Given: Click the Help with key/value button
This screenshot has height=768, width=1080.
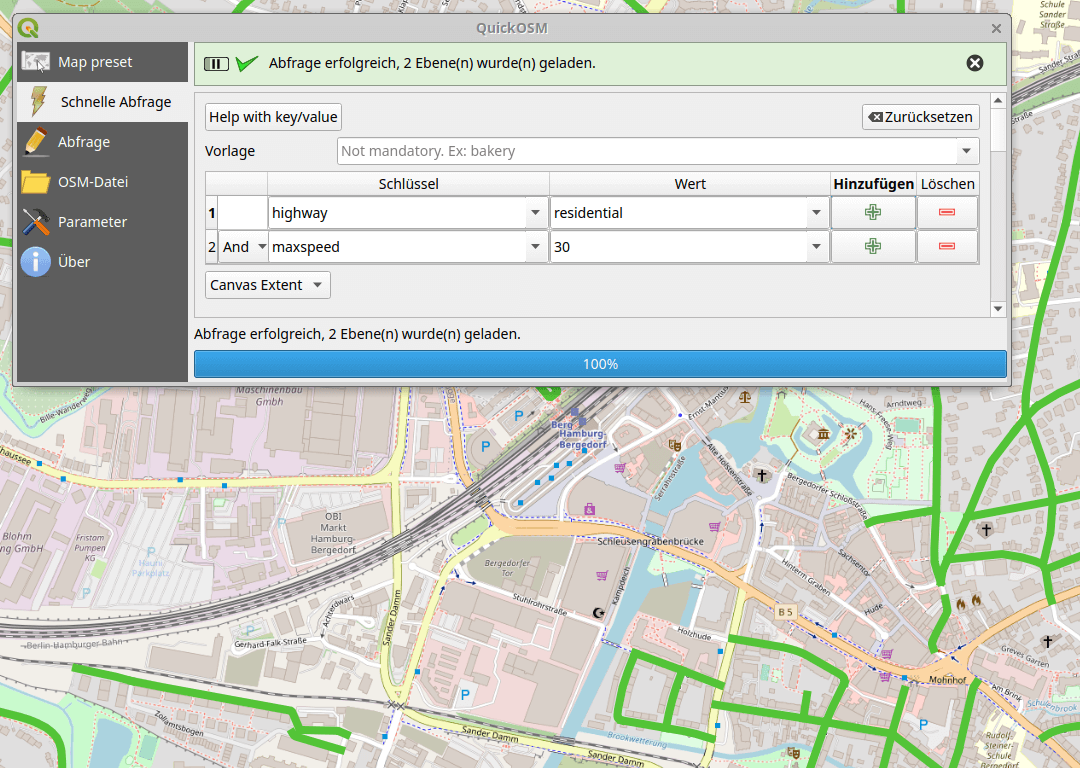Looking at the screenshot, I should pos(273,117).
